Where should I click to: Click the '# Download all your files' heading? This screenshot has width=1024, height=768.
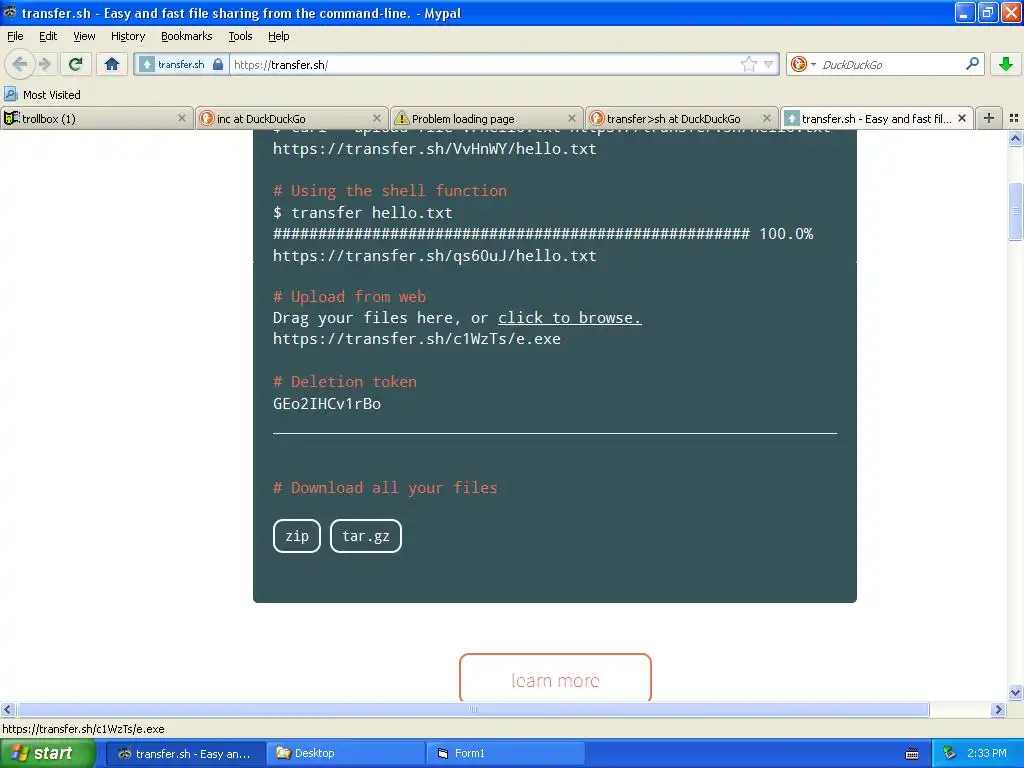pyautogui.click(x=385, y=488)
